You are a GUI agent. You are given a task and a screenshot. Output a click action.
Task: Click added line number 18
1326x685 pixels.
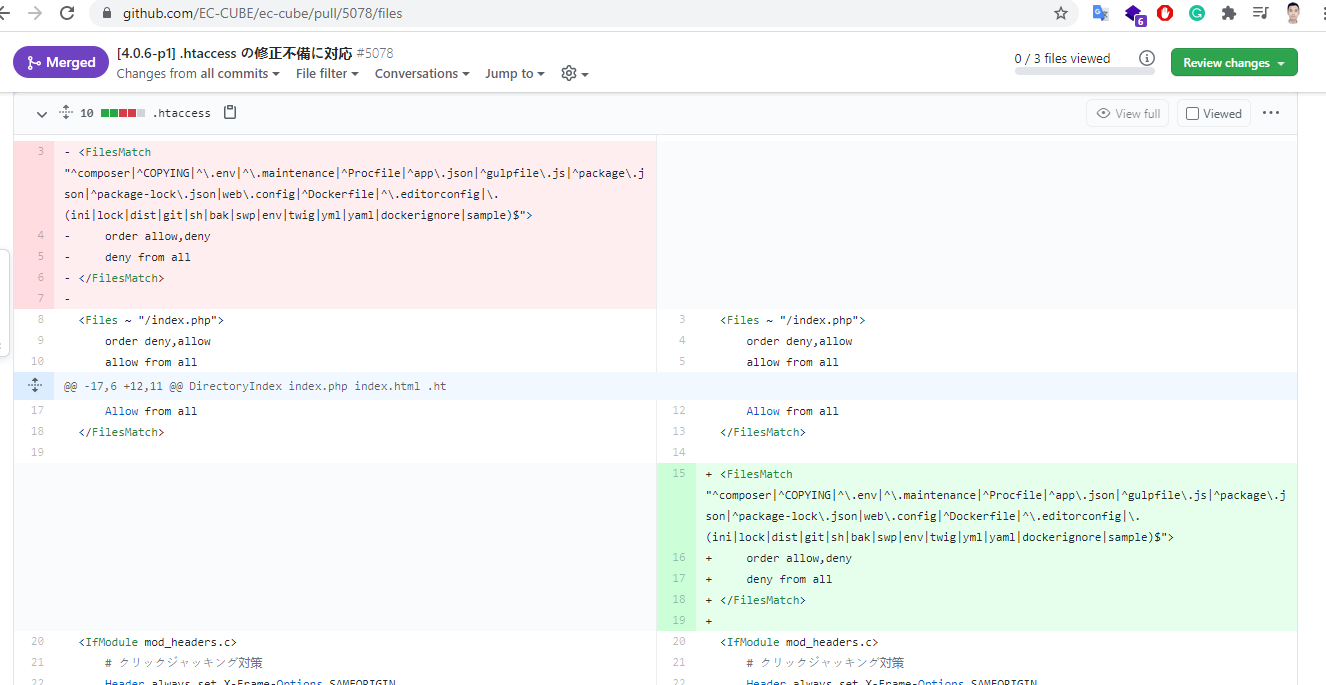pyautogui.click(x=676, y=600)
